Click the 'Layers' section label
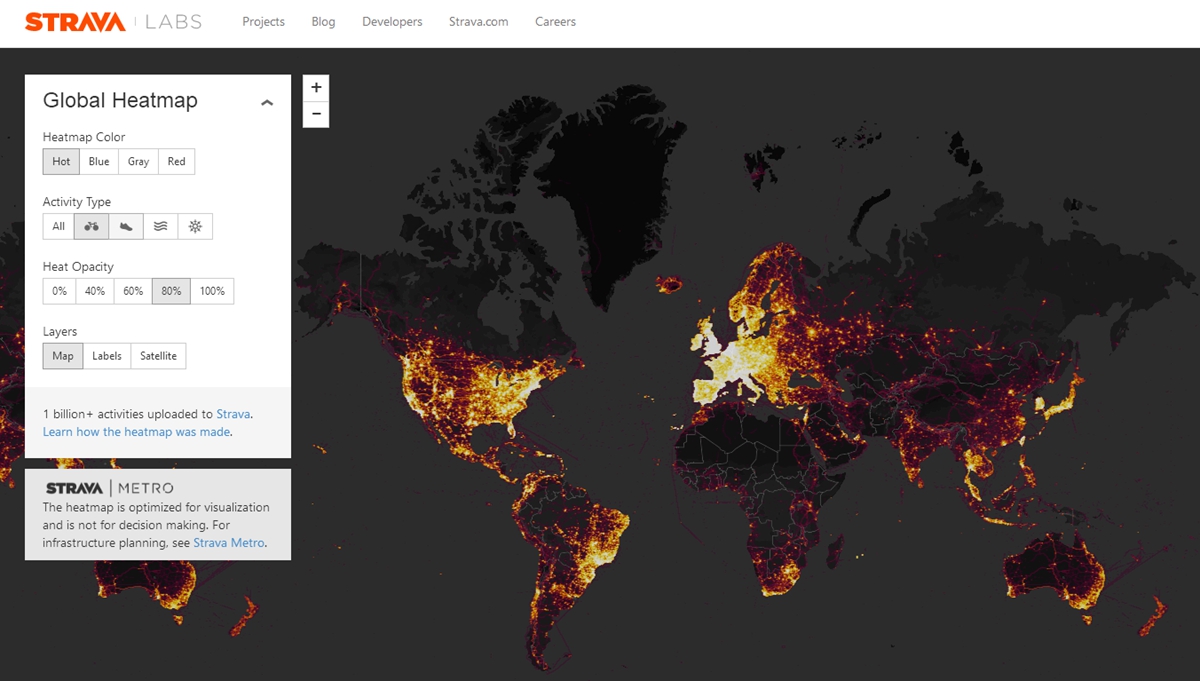This screenshot has width=1200, height=681. (60, 332)
